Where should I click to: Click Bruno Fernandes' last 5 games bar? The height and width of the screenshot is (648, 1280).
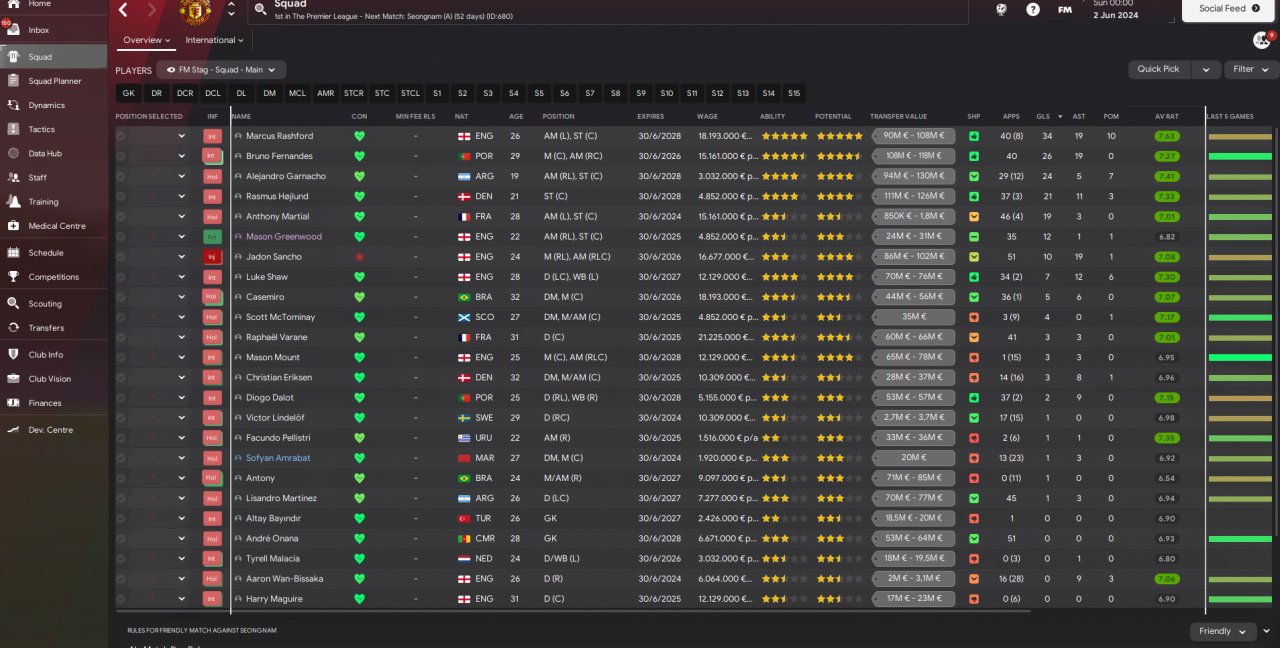1240,156
